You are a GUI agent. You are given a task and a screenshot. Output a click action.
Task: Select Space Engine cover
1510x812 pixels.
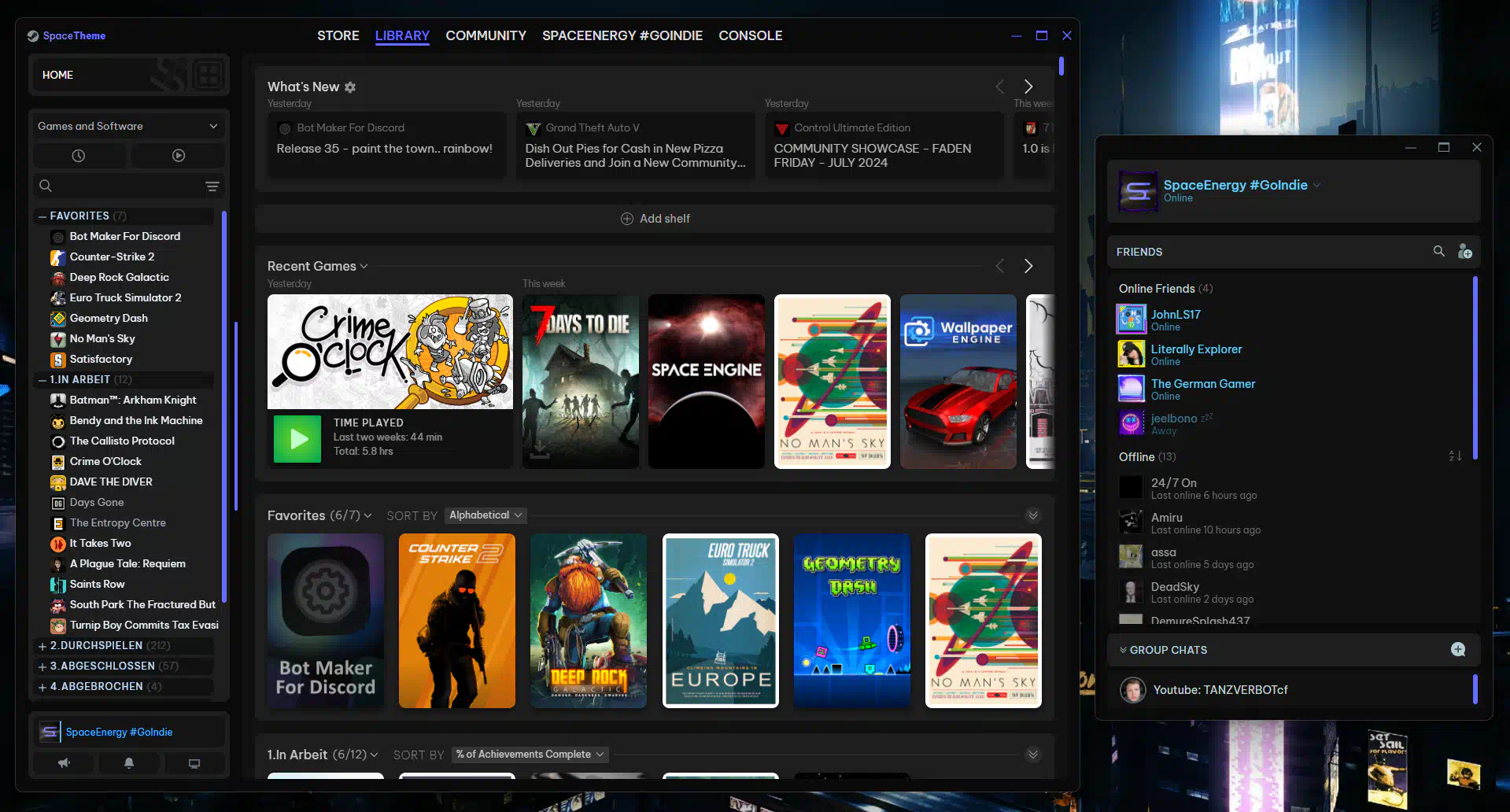click(707, 382)
